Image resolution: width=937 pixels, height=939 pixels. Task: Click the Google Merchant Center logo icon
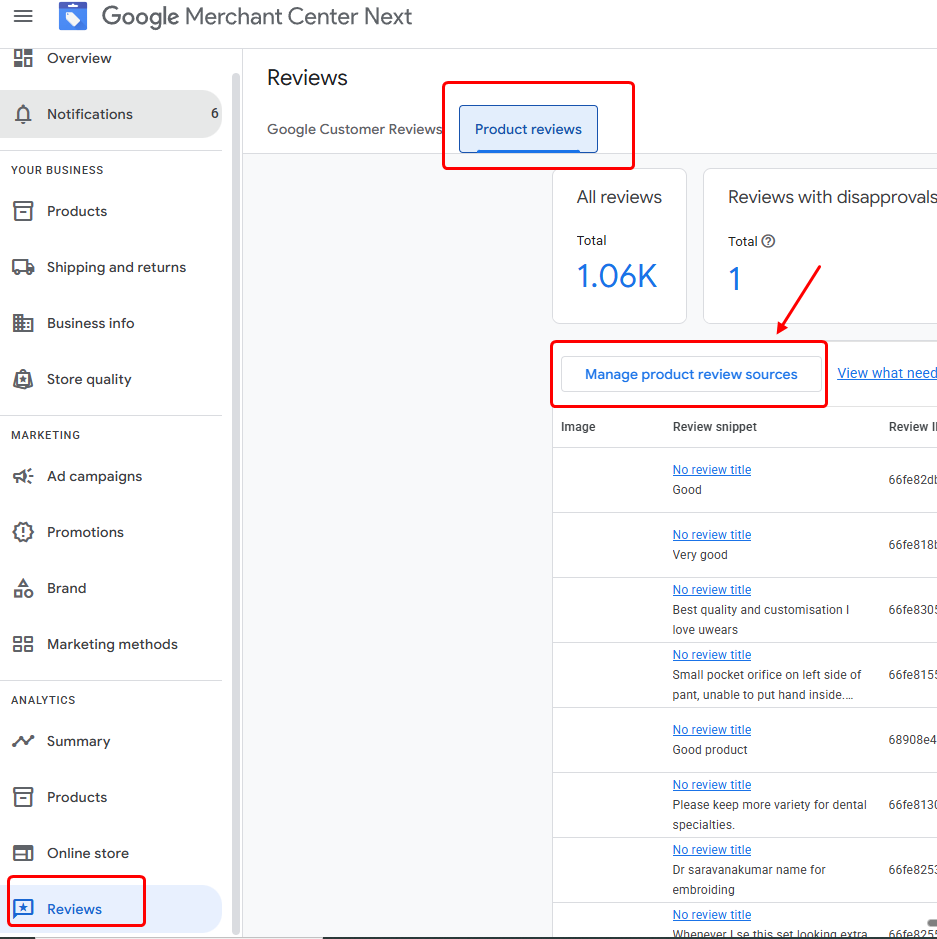(73, 17)
